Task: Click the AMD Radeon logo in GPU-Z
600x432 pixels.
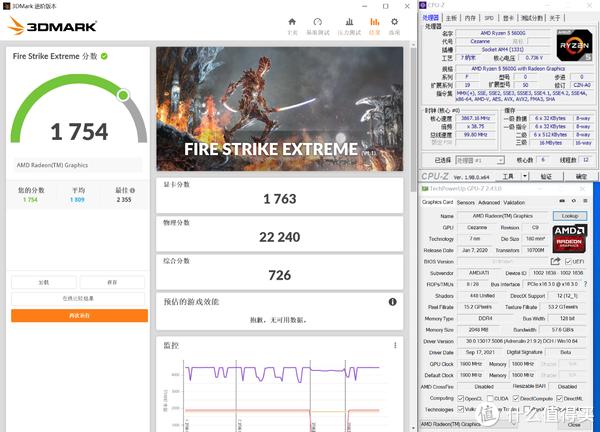Action: pos(569,239)
